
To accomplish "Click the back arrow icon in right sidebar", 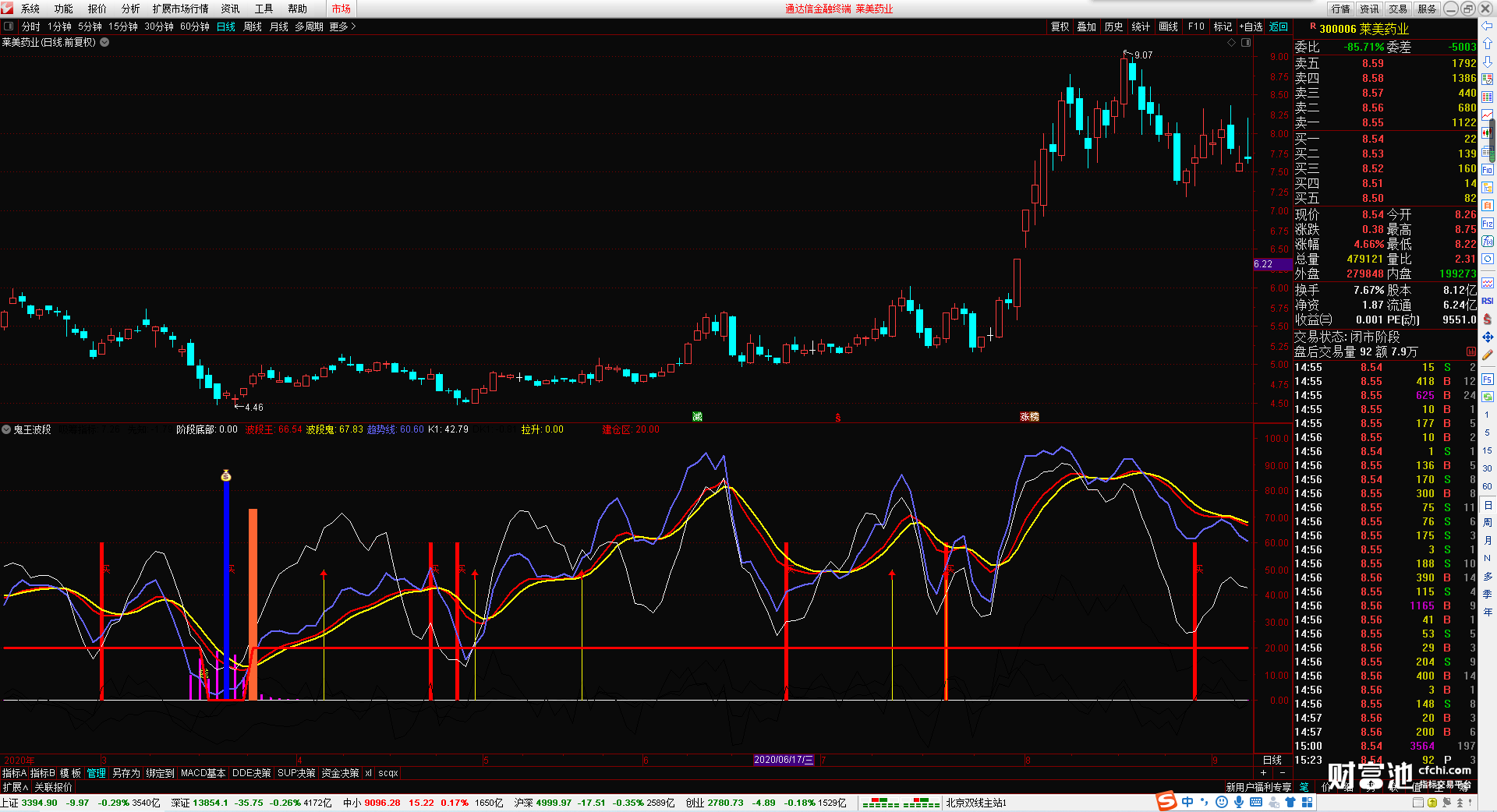I will point(1487,26).
